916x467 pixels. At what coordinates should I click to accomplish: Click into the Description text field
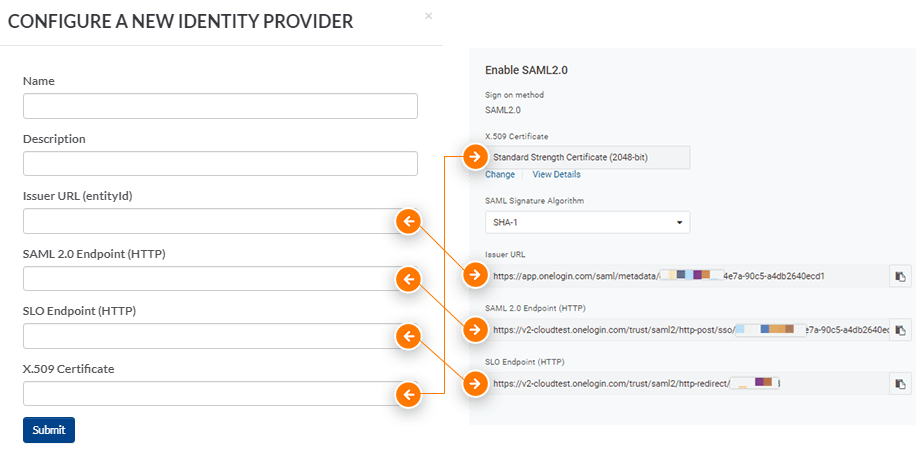[x=220, y=164]
